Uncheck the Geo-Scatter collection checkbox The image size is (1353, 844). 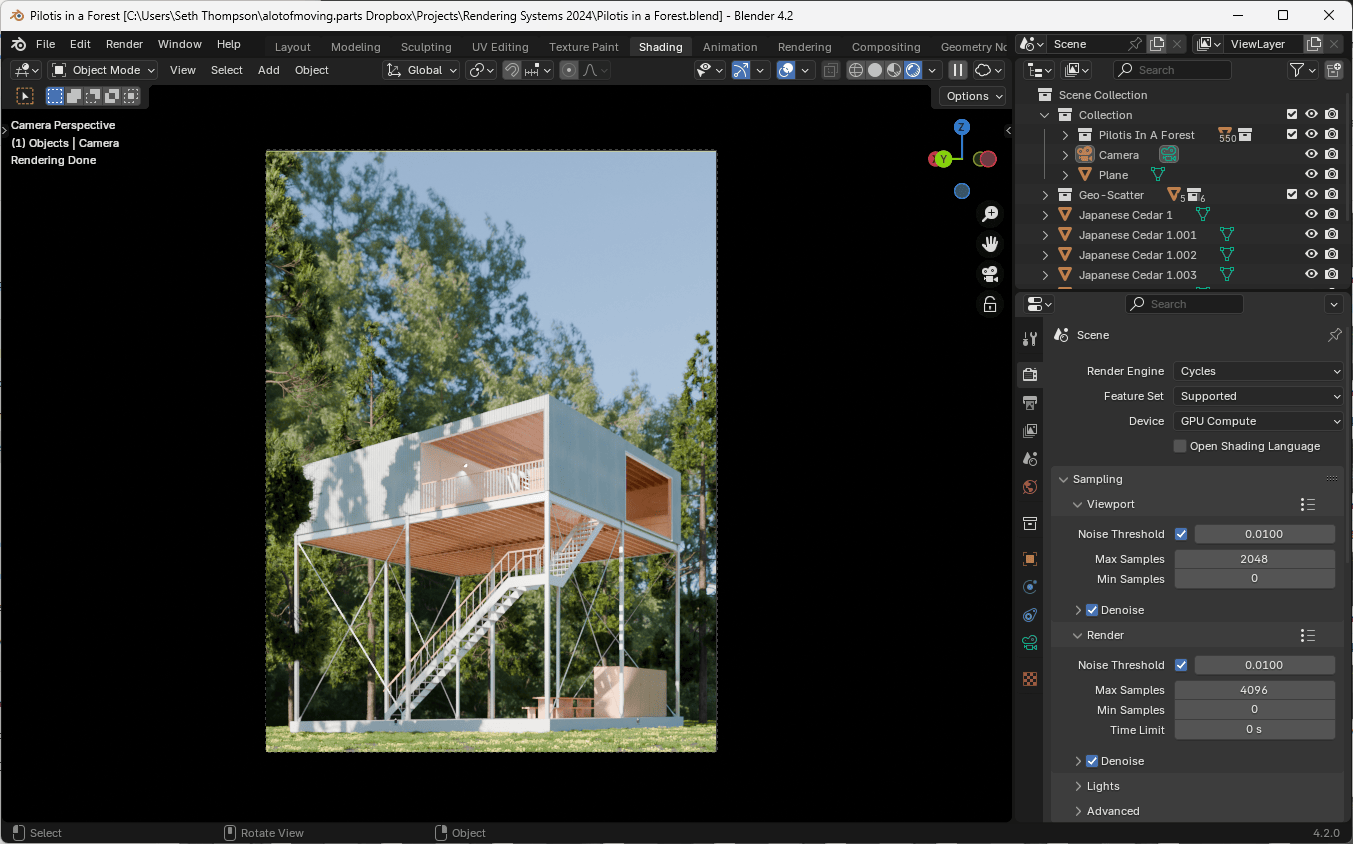pyautogui.click(x=1293, y=194)
